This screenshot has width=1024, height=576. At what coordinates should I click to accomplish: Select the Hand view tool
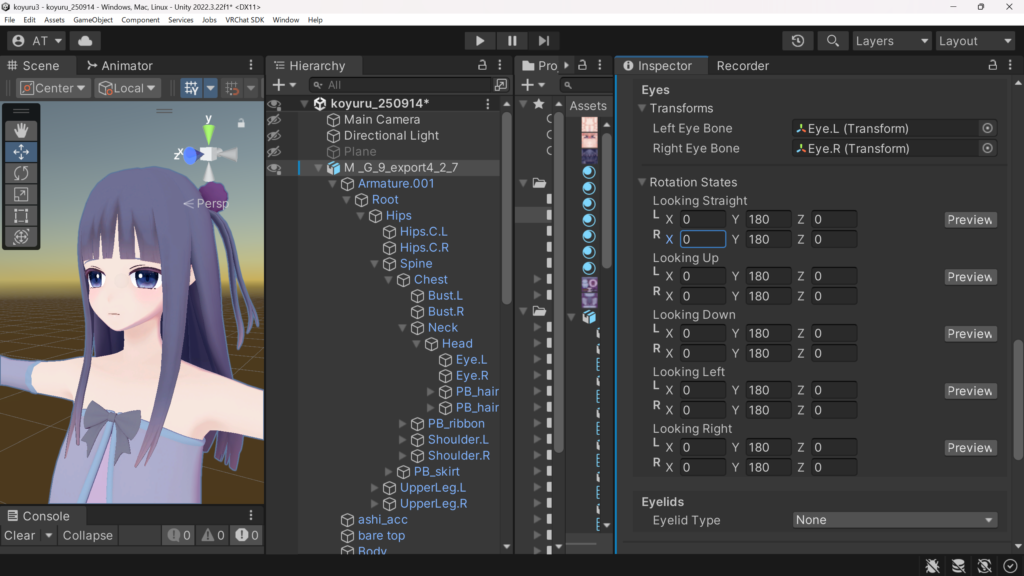[21, 131]
